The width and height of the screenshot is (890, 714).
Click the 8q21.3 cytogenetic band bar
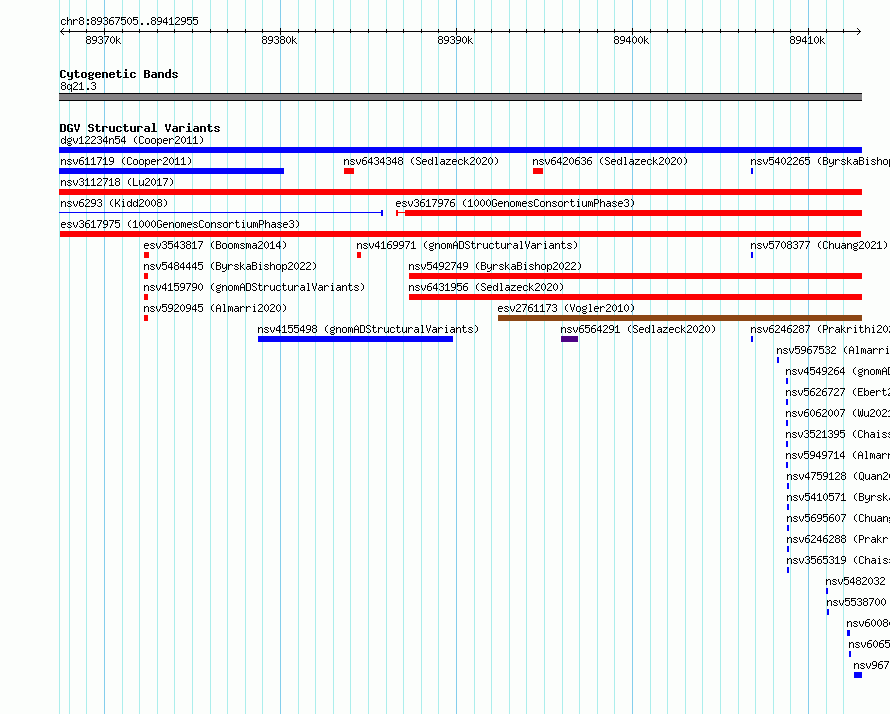[x=460, y=97]
